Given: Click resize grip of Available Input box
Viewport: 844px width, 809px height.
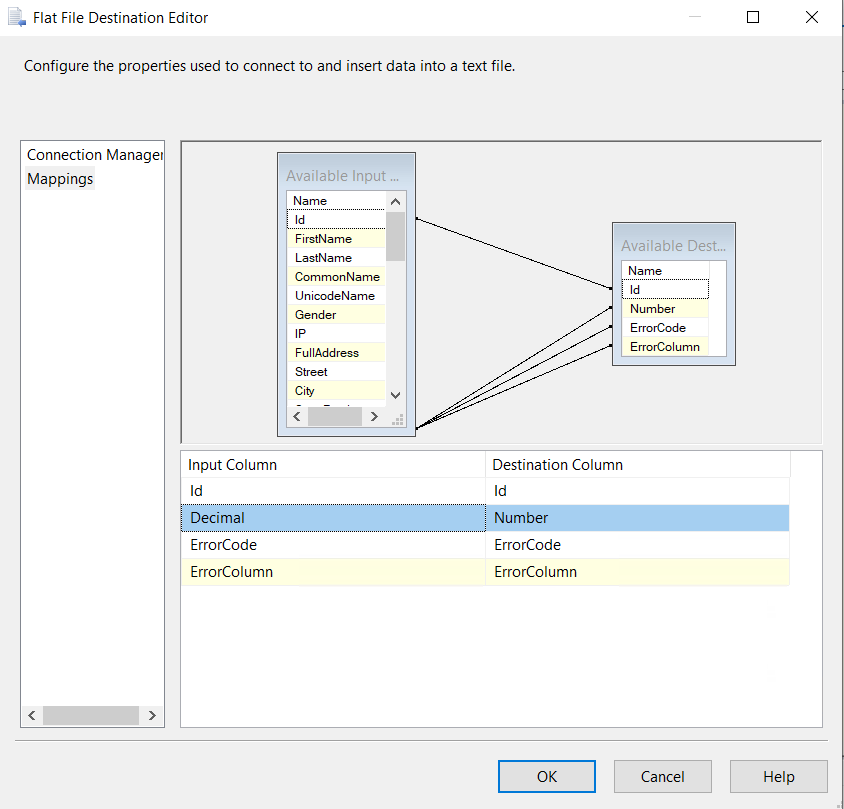Looking at the screenshot, I should (x=397, y=420).
